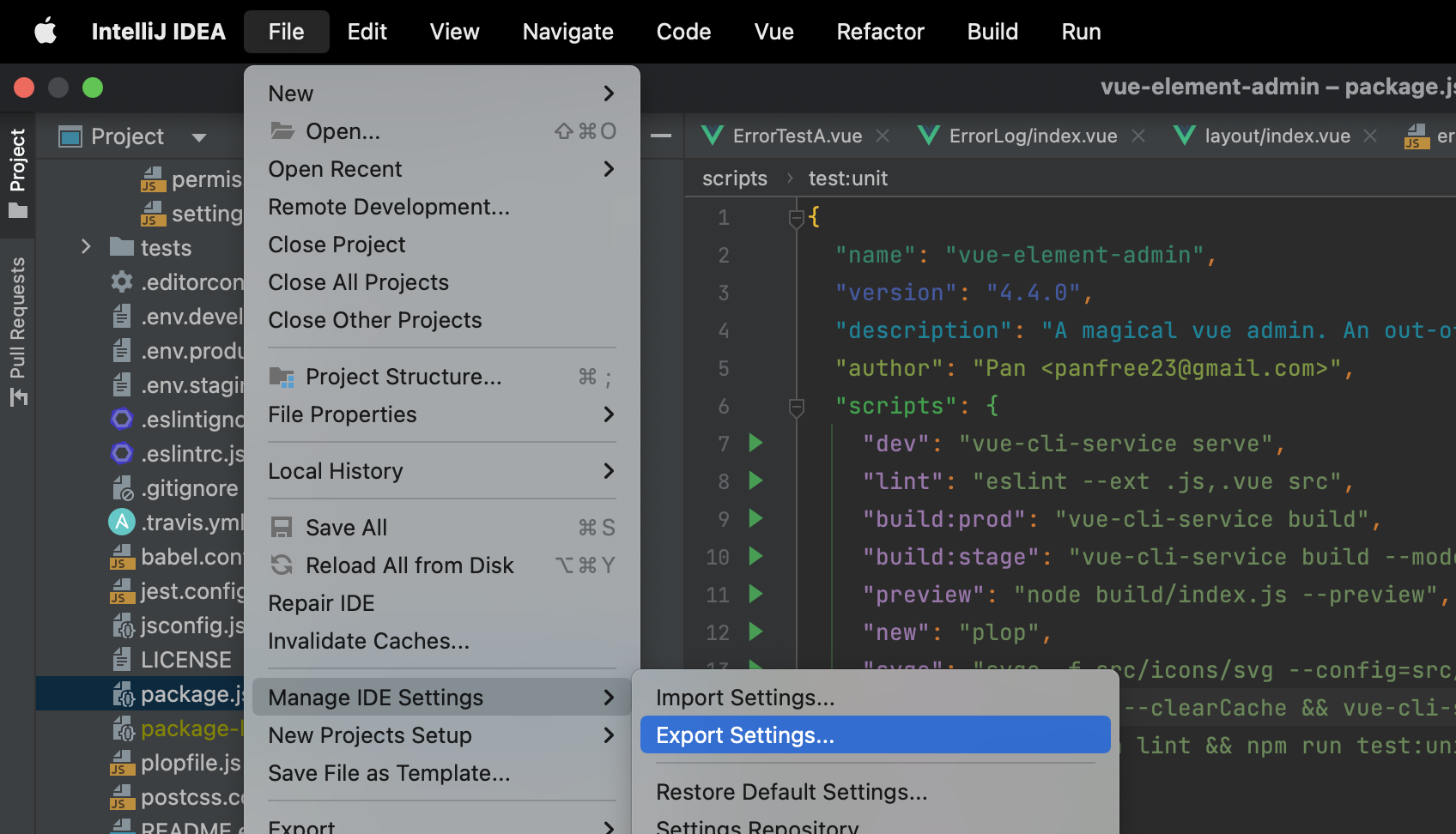Open the Navigate menu
1456x834 pixels.
568,32
